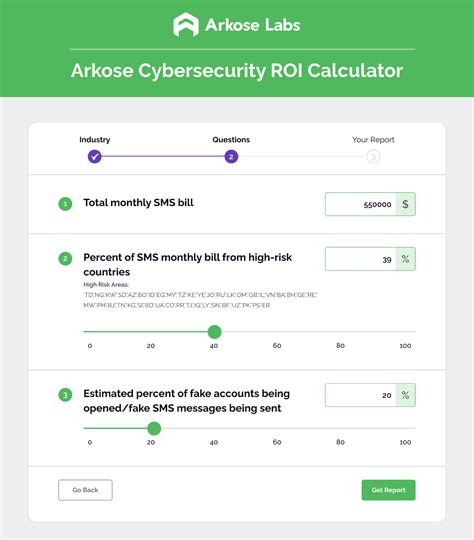Click the Go Back button
Screen dimensions: 474x540
point(85,490)
